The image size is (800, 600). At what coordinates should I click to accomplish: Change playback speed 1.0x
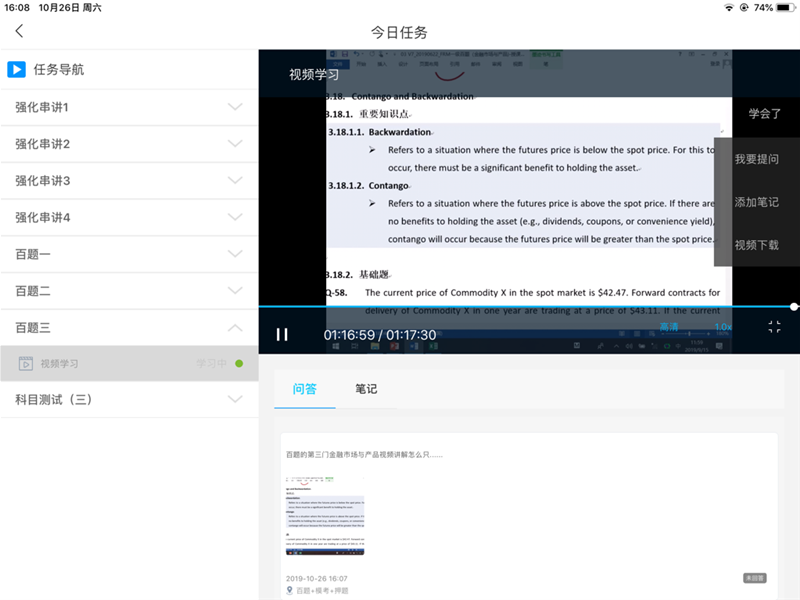tap(722, 327)
